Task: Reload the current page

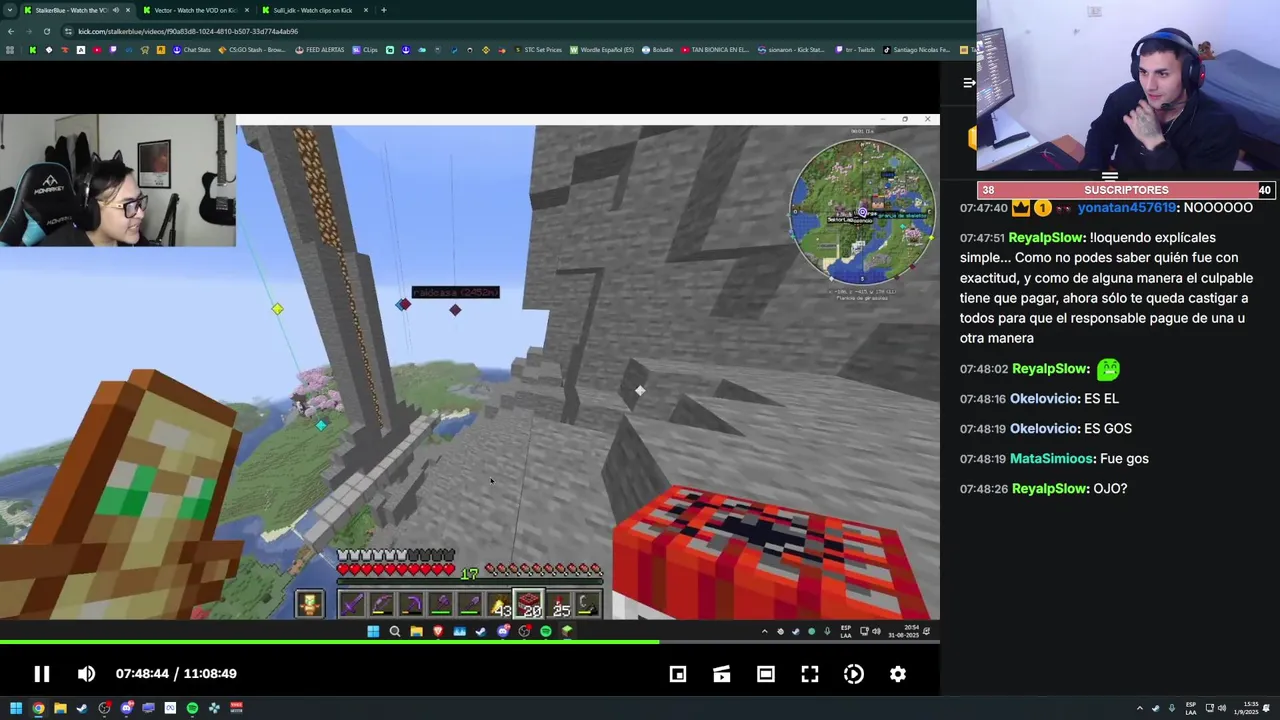Action: 46,31
